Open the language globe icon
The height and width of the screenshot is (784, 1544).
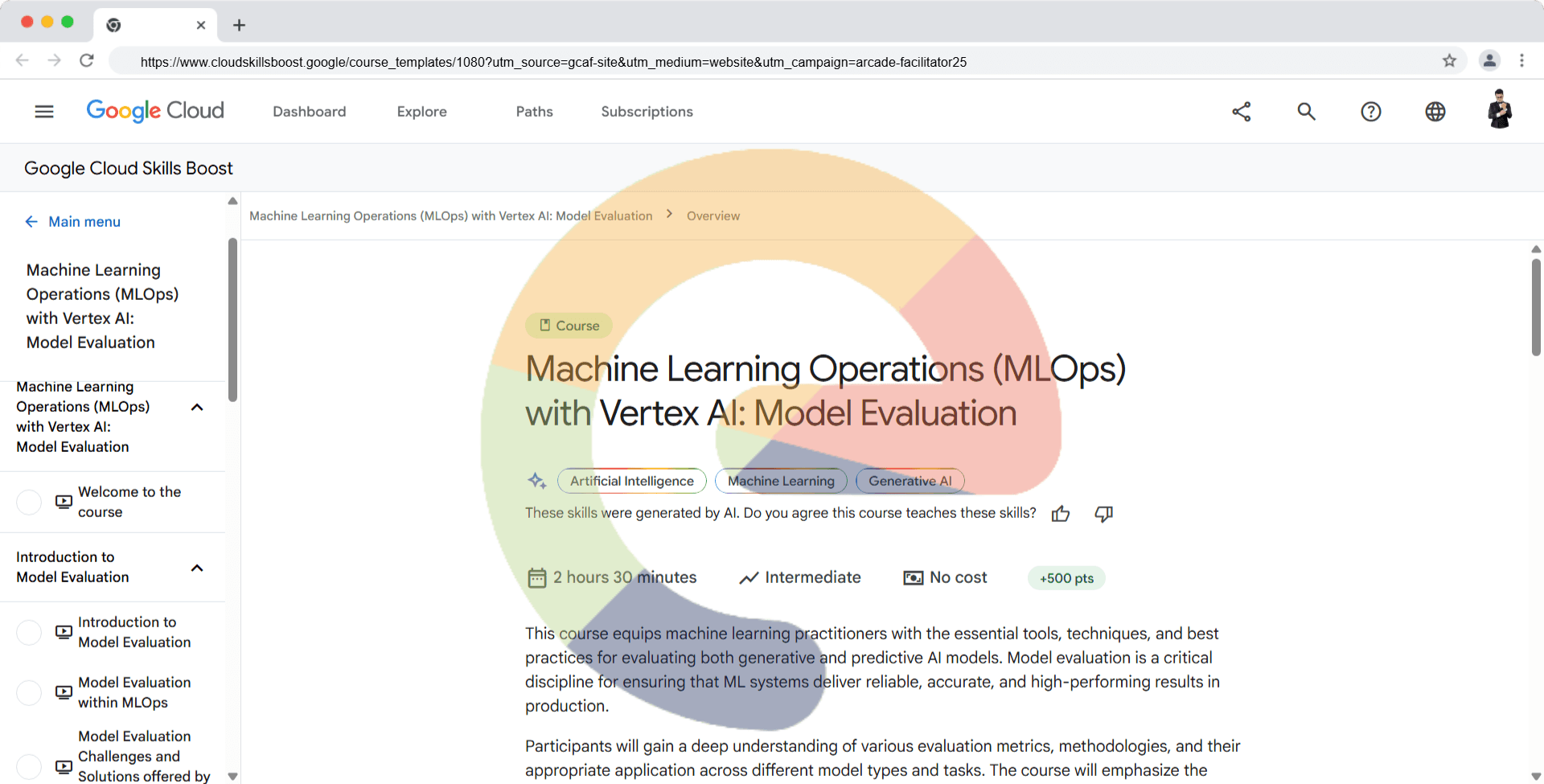pyautogui.click(x=1435, y=112)
